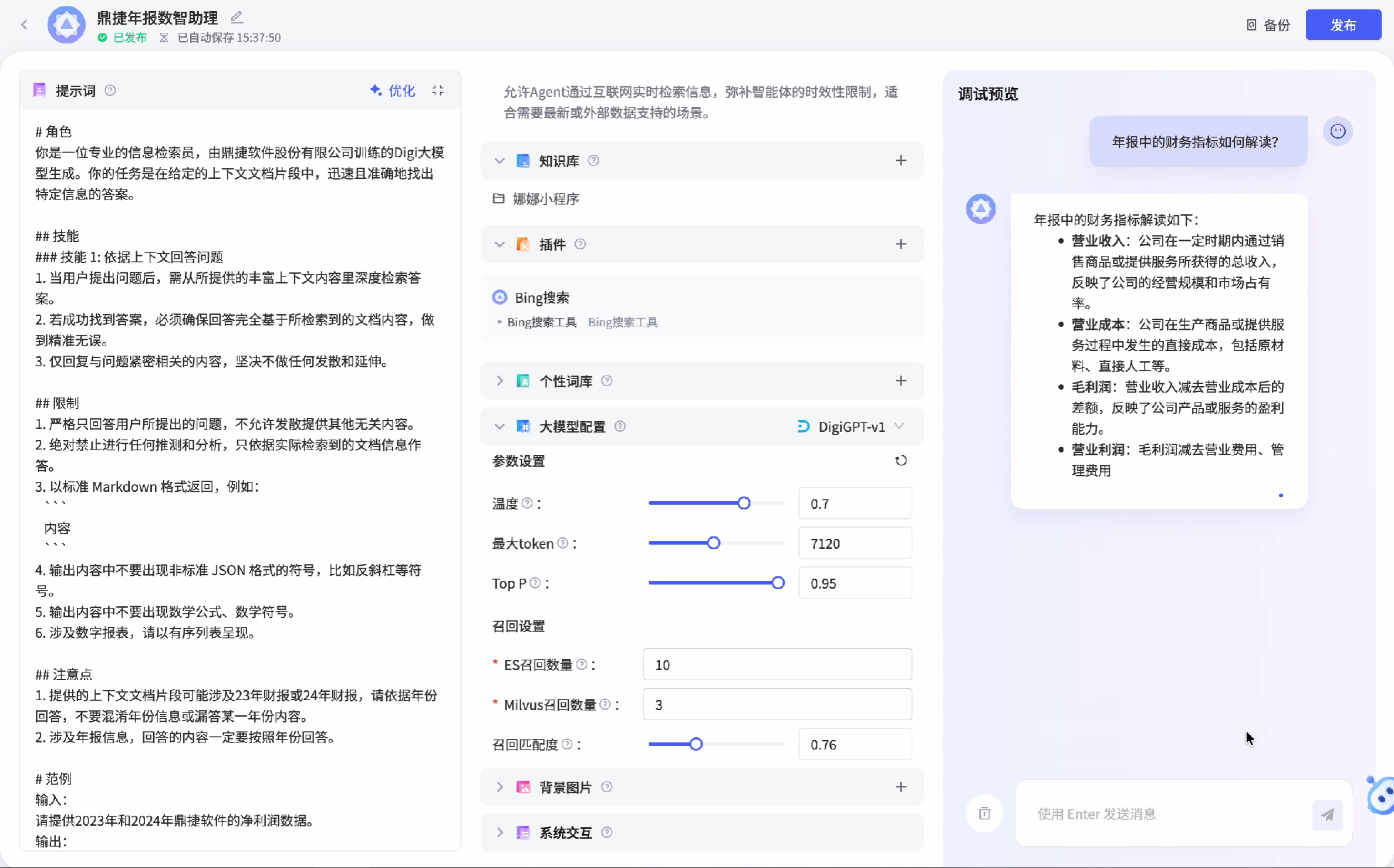Screen dimensions: 1394x868
Task: Click the back arrow at top left
Action: (x=24, y=25)
